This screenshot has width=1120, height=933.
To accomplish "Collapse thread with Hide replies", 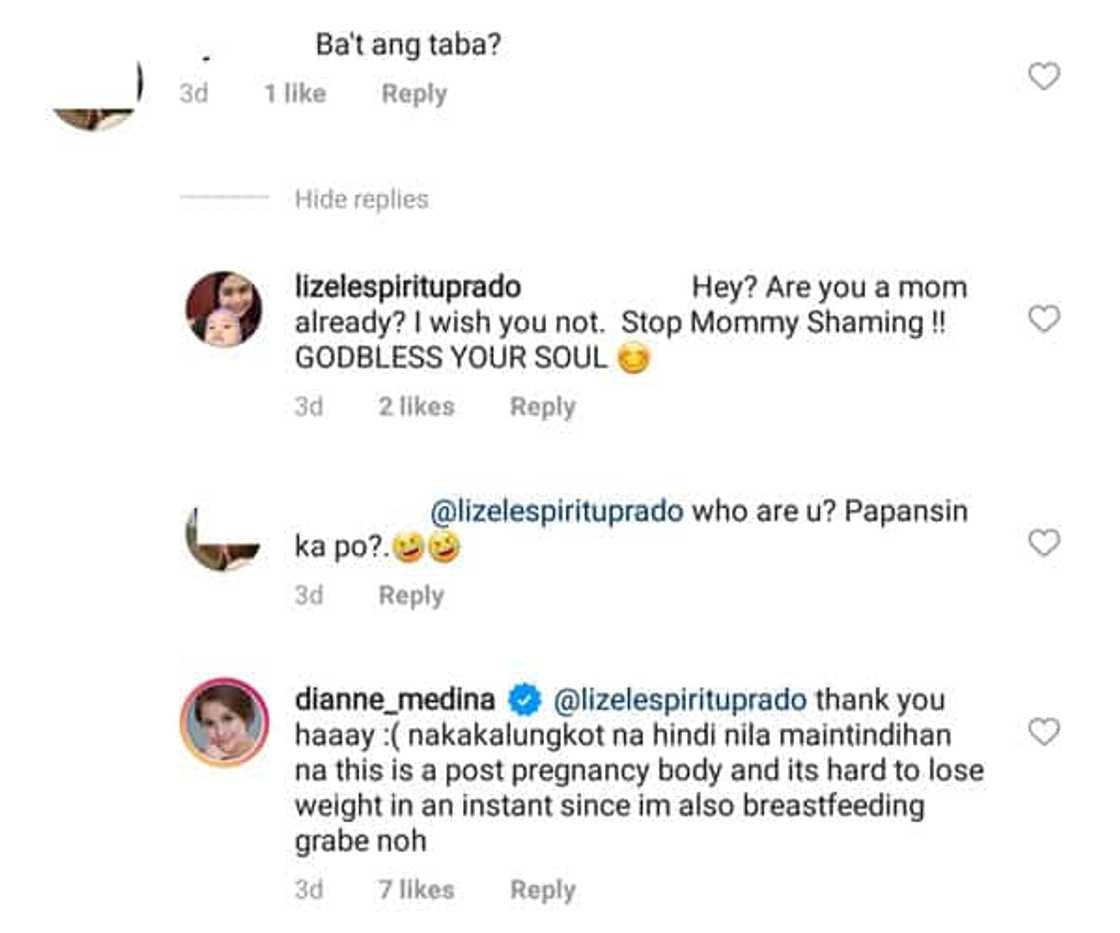I will [x=361, y=199].
